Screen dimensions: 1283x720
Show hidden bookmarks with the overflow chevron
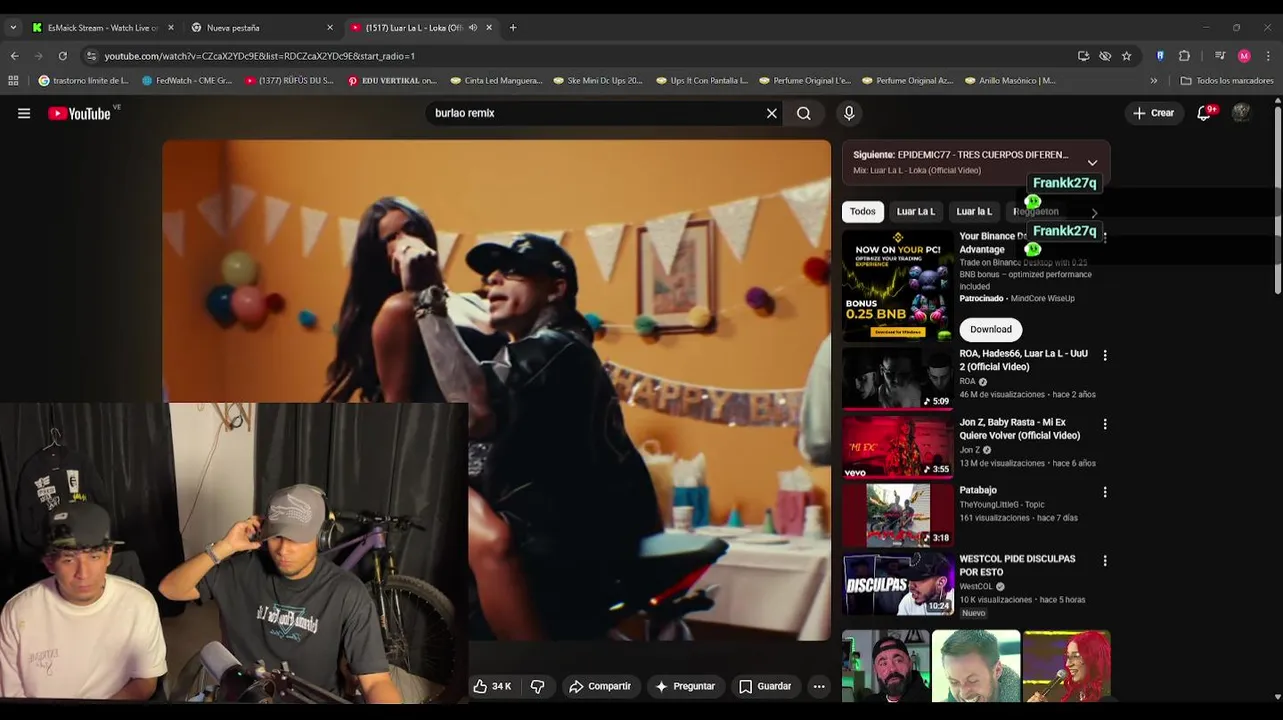pos(1154,80)
